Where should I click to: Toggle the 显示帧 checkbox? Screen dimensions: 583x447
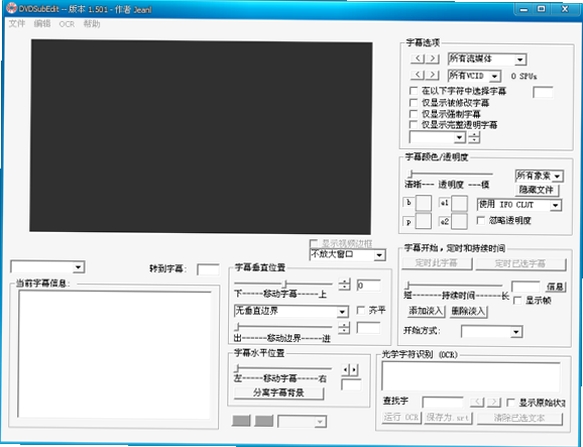coord(517,300)
